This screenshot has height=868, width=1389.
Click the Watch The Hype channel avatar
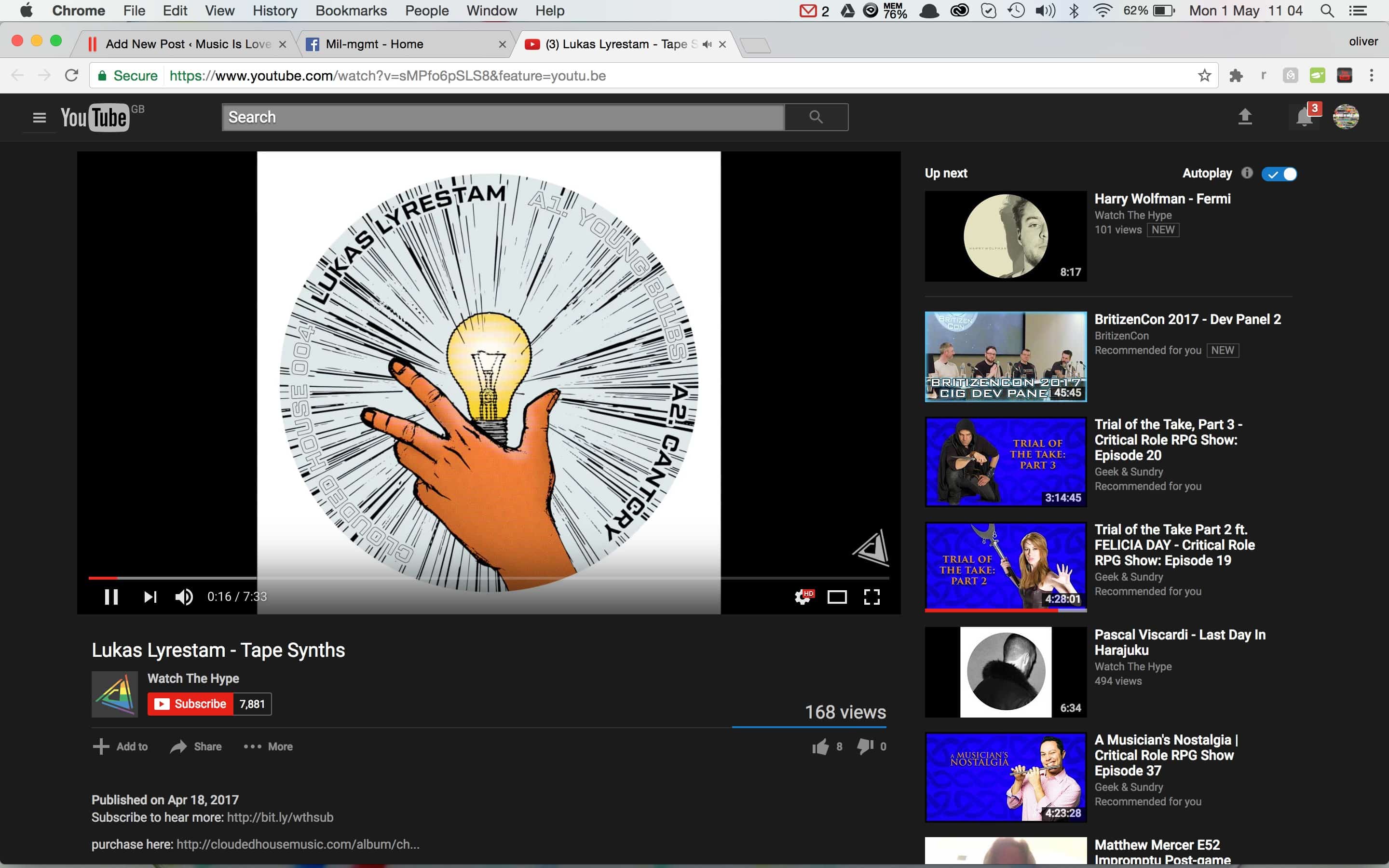(115, 694)
